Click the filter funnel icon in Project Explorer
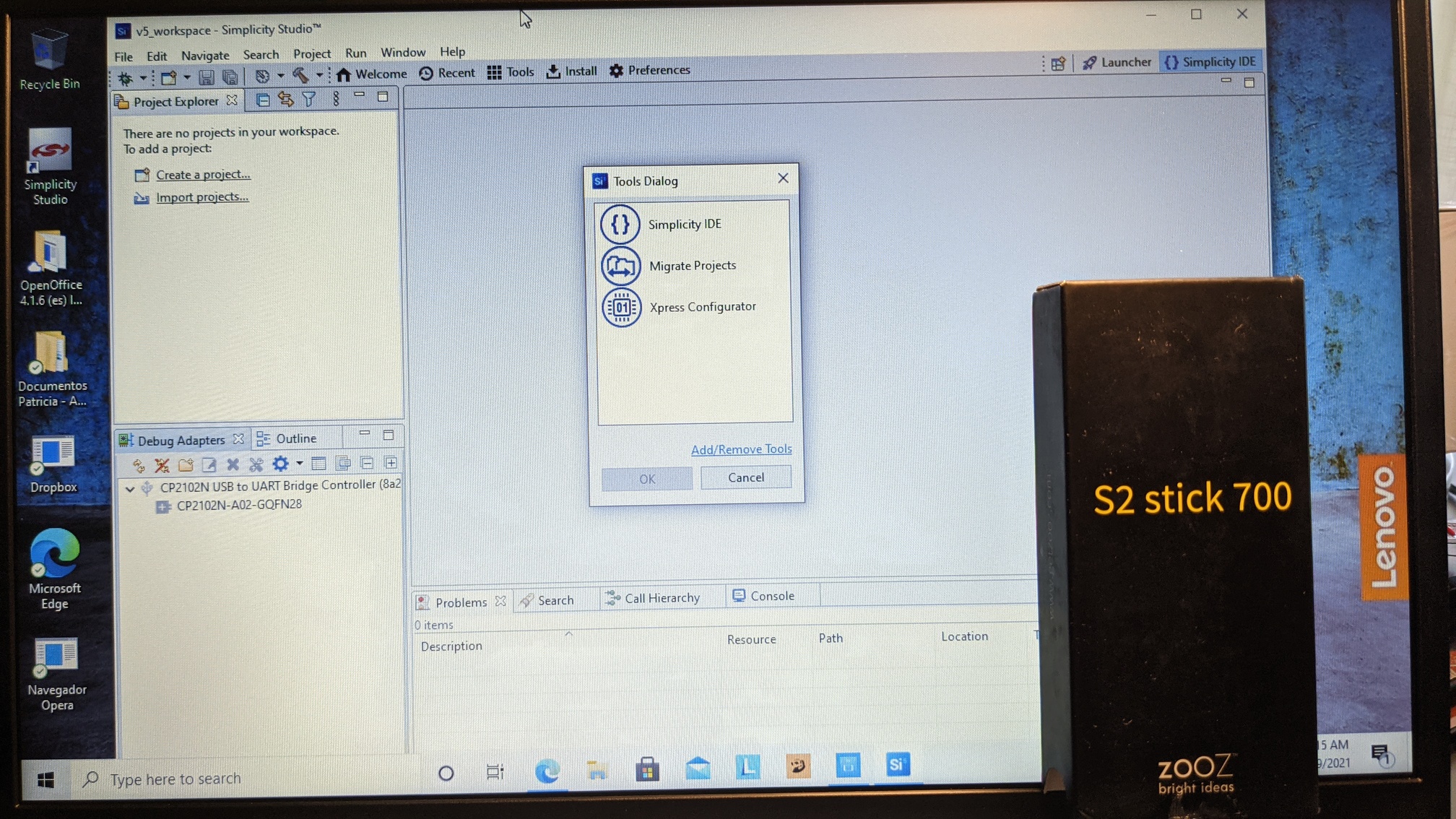The image size is (1456, 819). [309, 100]
